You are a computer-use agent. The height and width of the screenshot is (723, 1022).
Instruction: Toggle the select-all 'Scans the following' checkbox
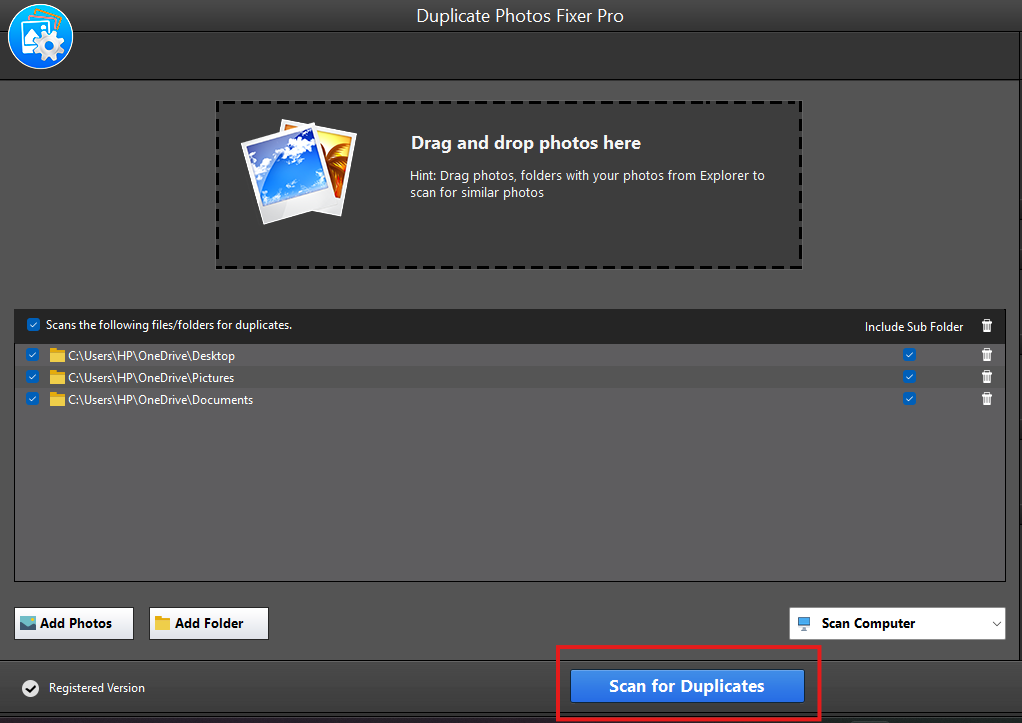33,325
